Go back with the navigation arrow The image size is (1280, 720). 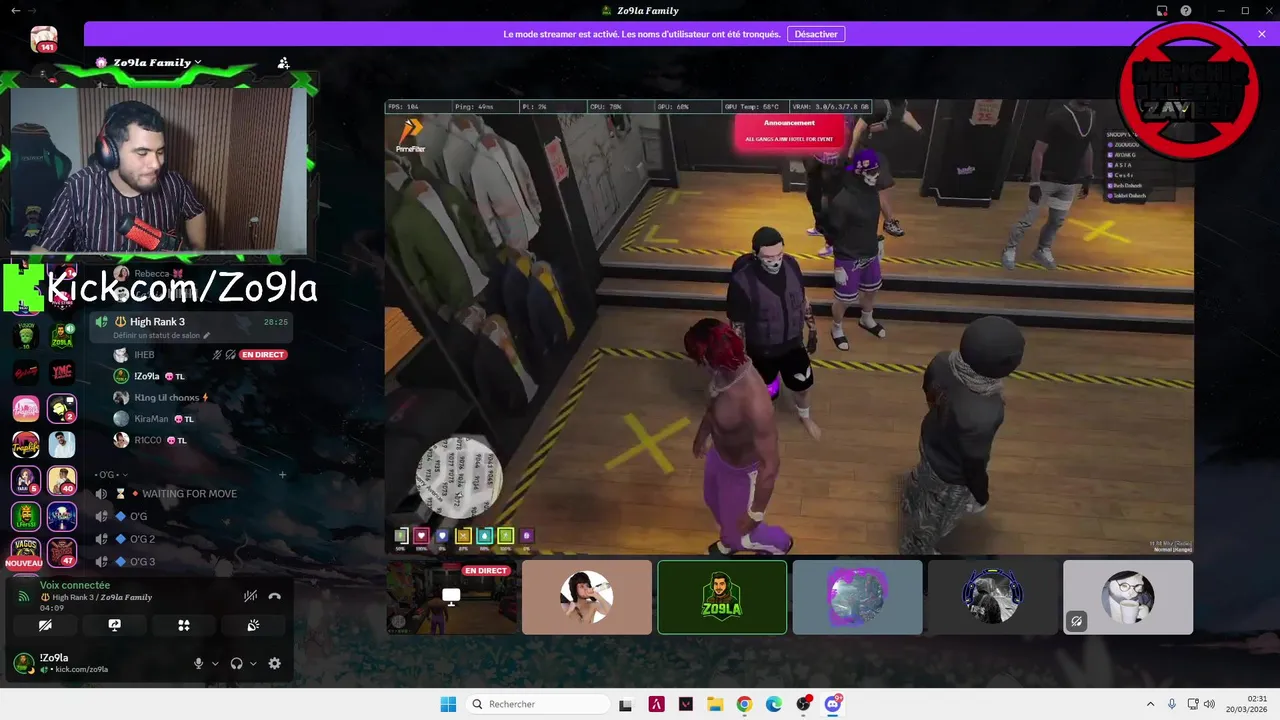[x=14, y=10]
